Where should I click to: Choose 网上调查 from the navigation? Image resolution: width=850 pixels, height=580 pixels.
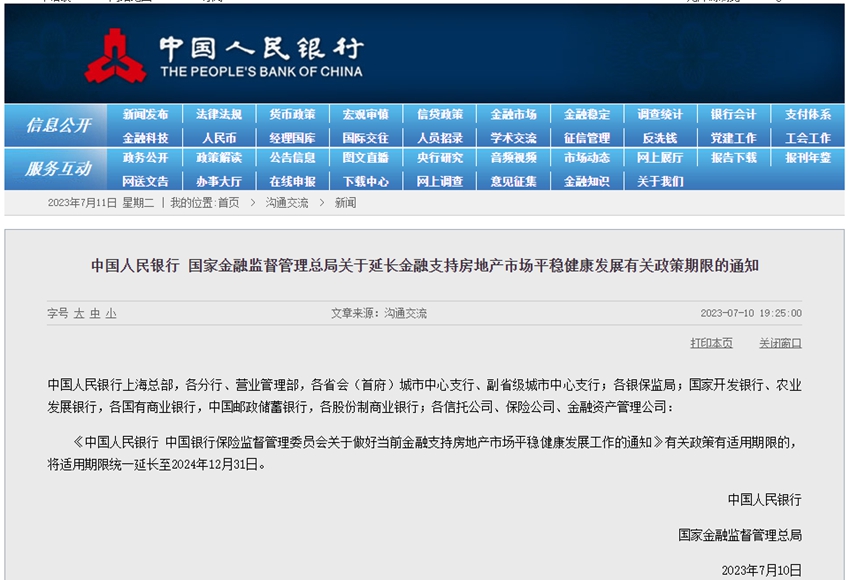point(440,182)
